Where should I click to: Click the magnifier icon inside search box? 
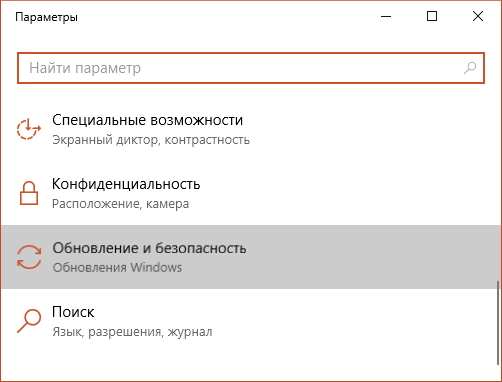(470, 68)
